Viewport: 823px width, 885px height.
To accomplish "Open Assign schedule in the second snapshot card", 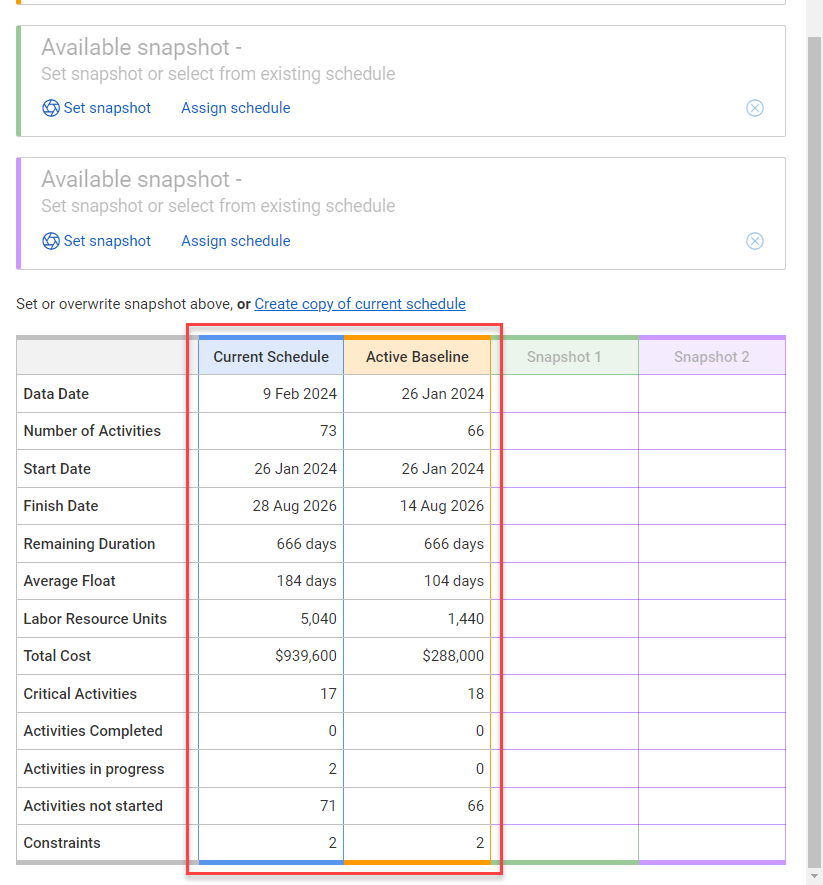I will point(235,241).
